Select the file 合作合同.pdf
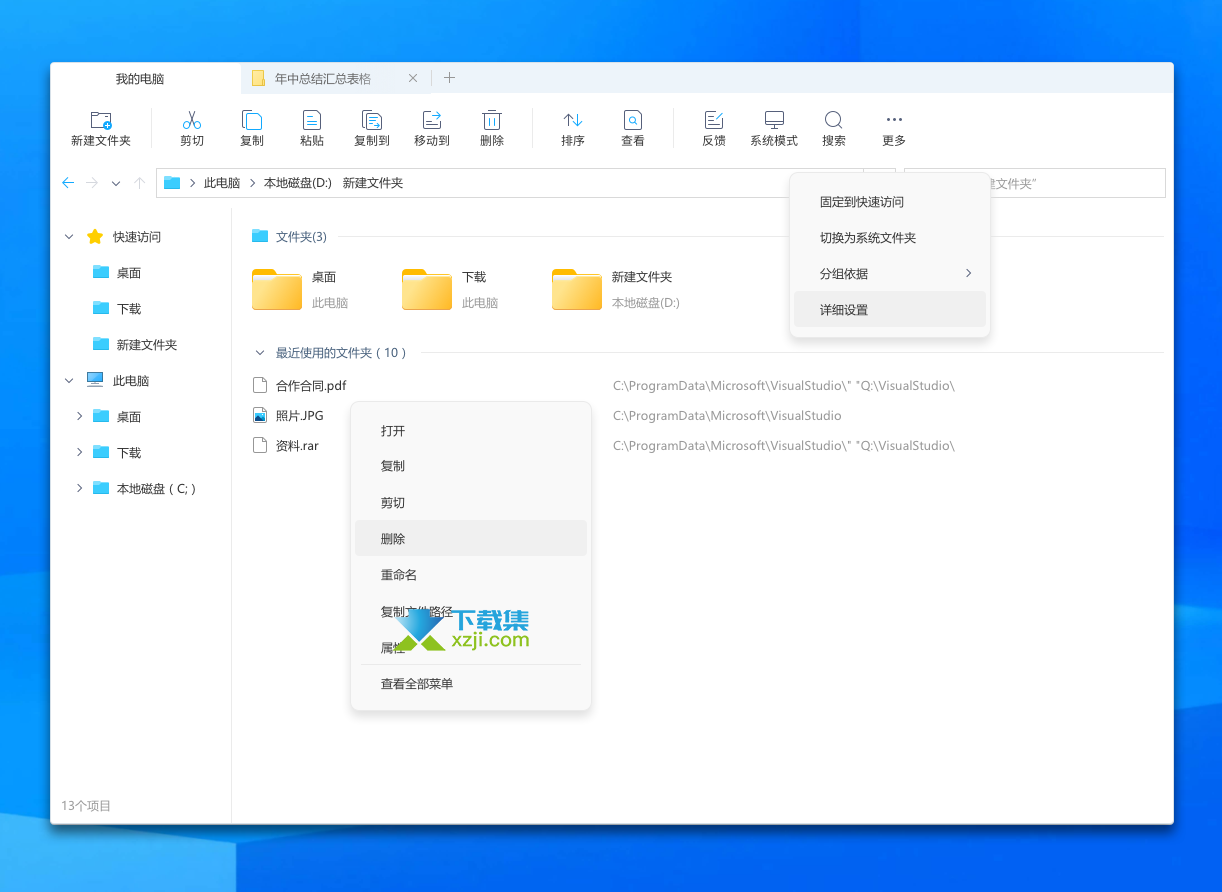Image resolution: width=1222 pixels, height=892 pixels. click(311, 385)
